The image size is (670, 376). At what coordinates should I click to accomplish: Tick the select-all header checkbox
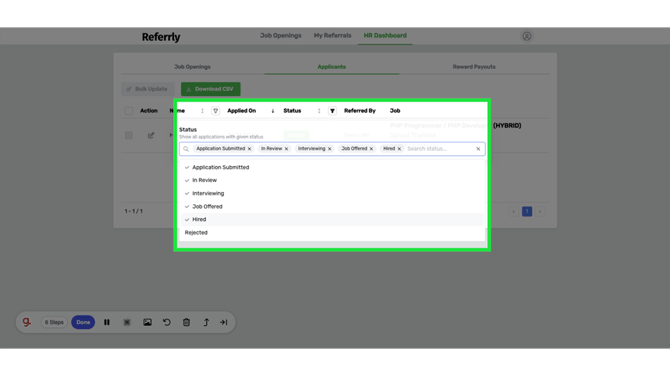[x=129, y=111]
